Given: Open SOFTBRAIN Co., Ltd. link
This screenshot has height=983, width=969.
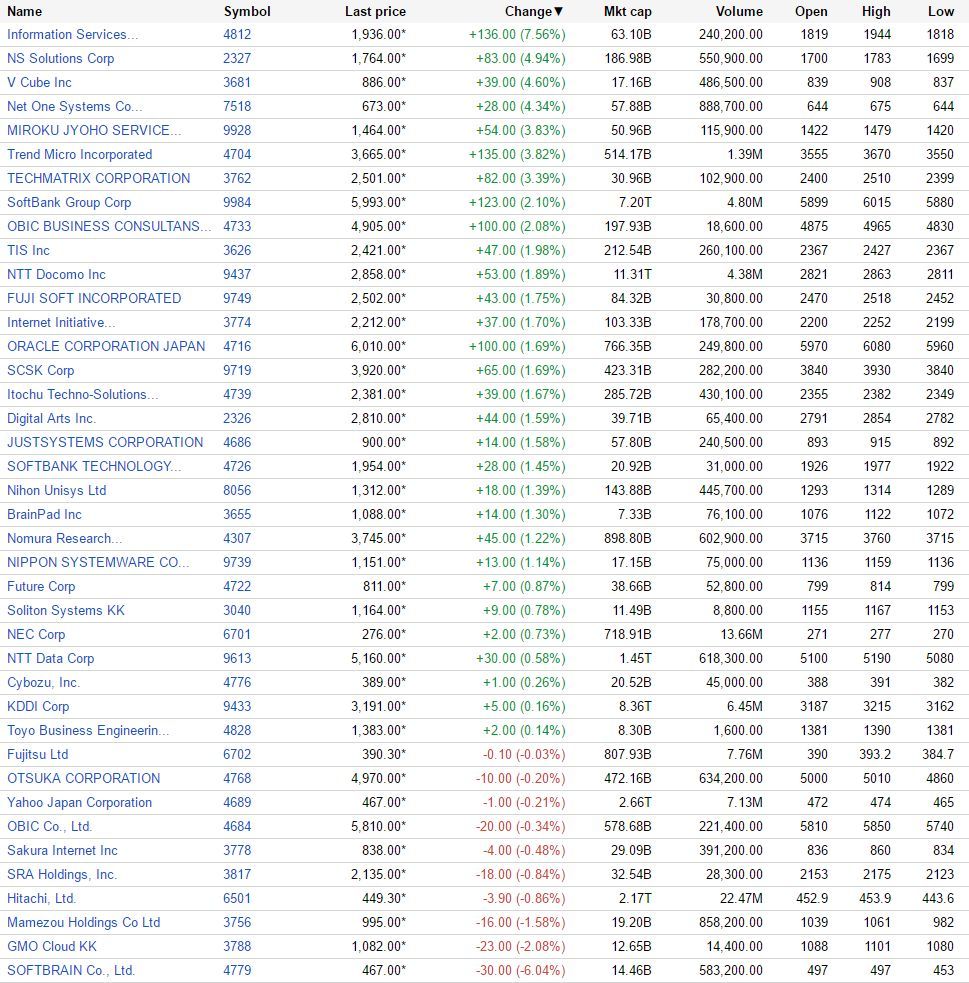Looking at the screenshot, I should pyautogui.click(x=71, y=970).
